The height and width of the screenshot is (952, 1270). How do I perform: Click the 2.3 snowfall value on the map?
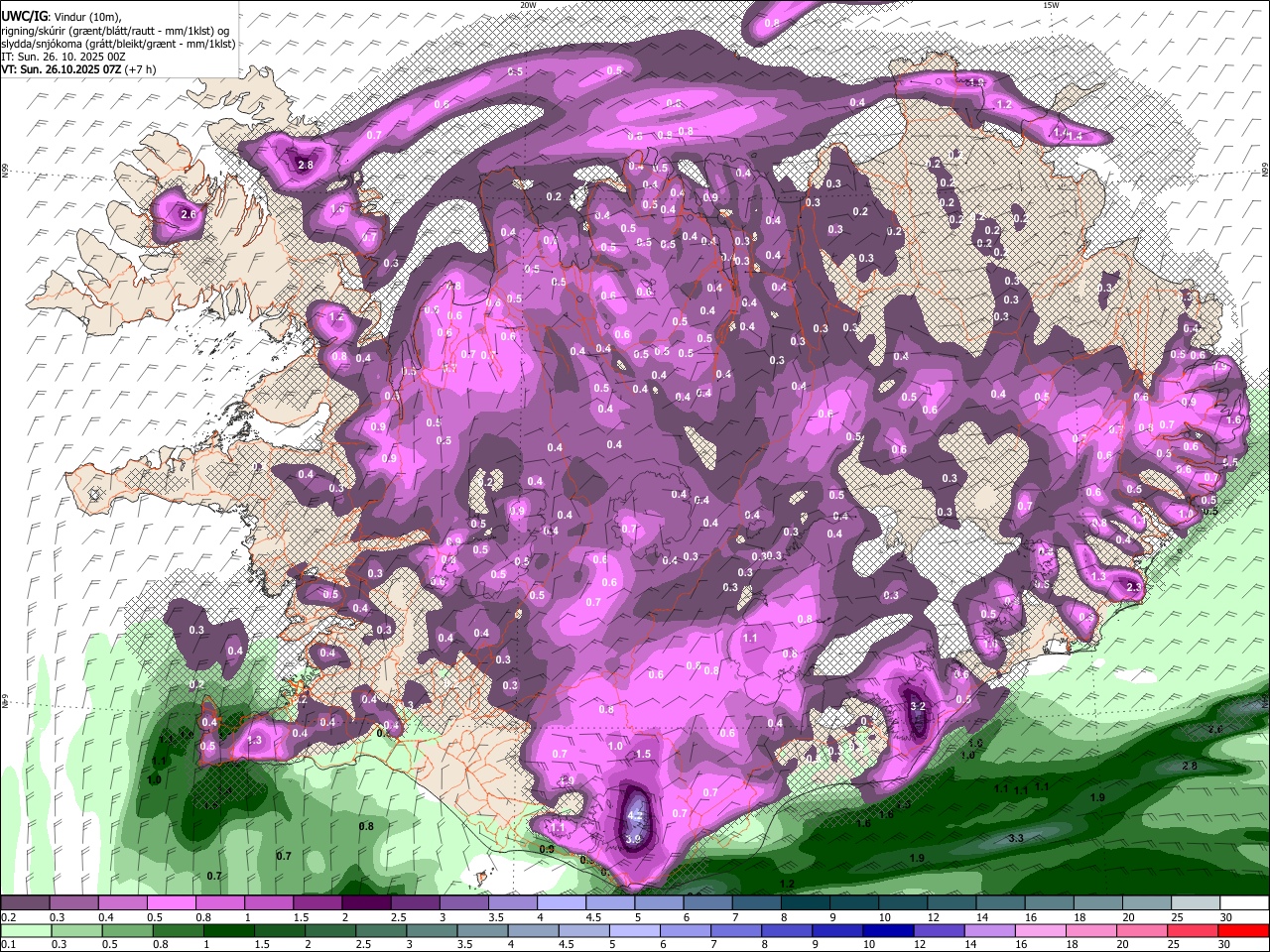(1135, 587)
